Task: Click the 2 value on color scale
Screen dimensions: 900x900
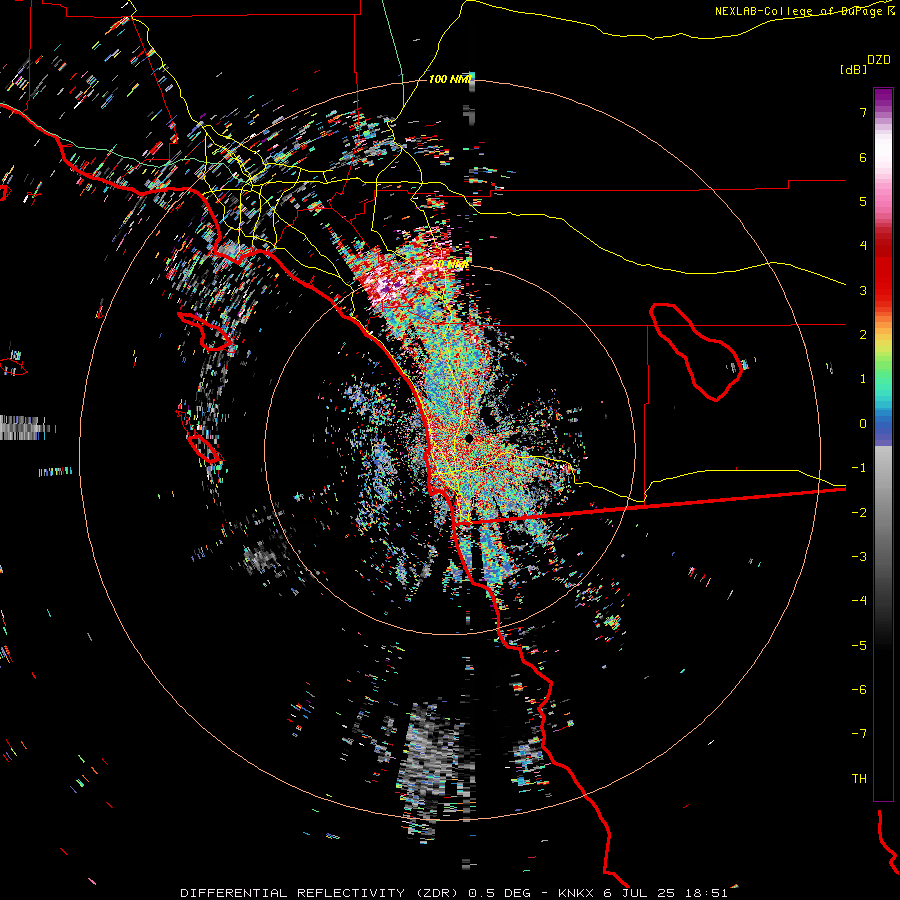Action: pos(863,335)
